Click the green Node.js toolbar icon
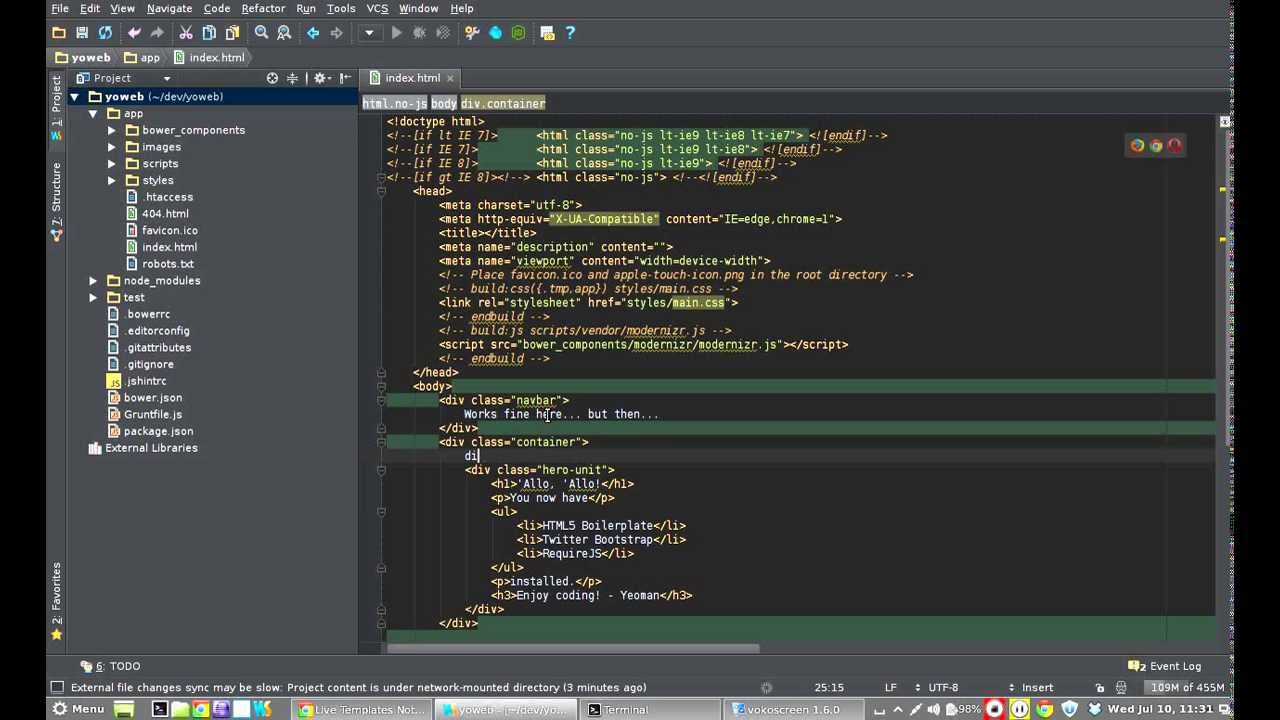Image resolution: width=1280 pixels, height=720 pixels. tap(518, 33)
